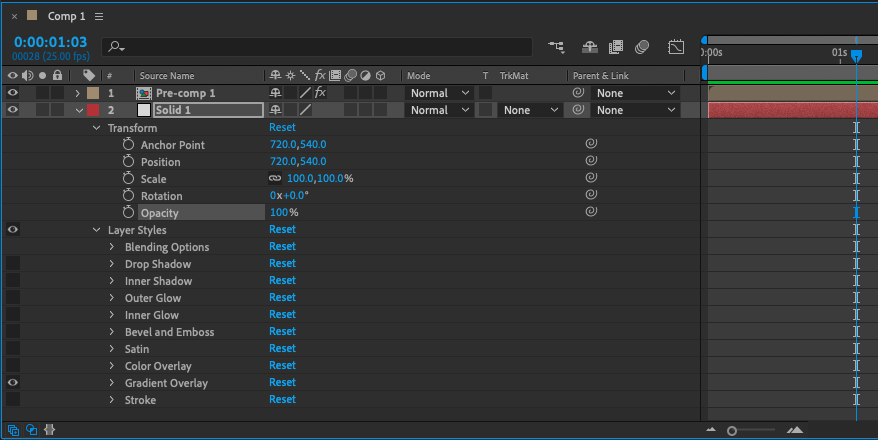Click the red label color of Solid 1
Viewport: 878px width, 440px height.
(93, 110)
